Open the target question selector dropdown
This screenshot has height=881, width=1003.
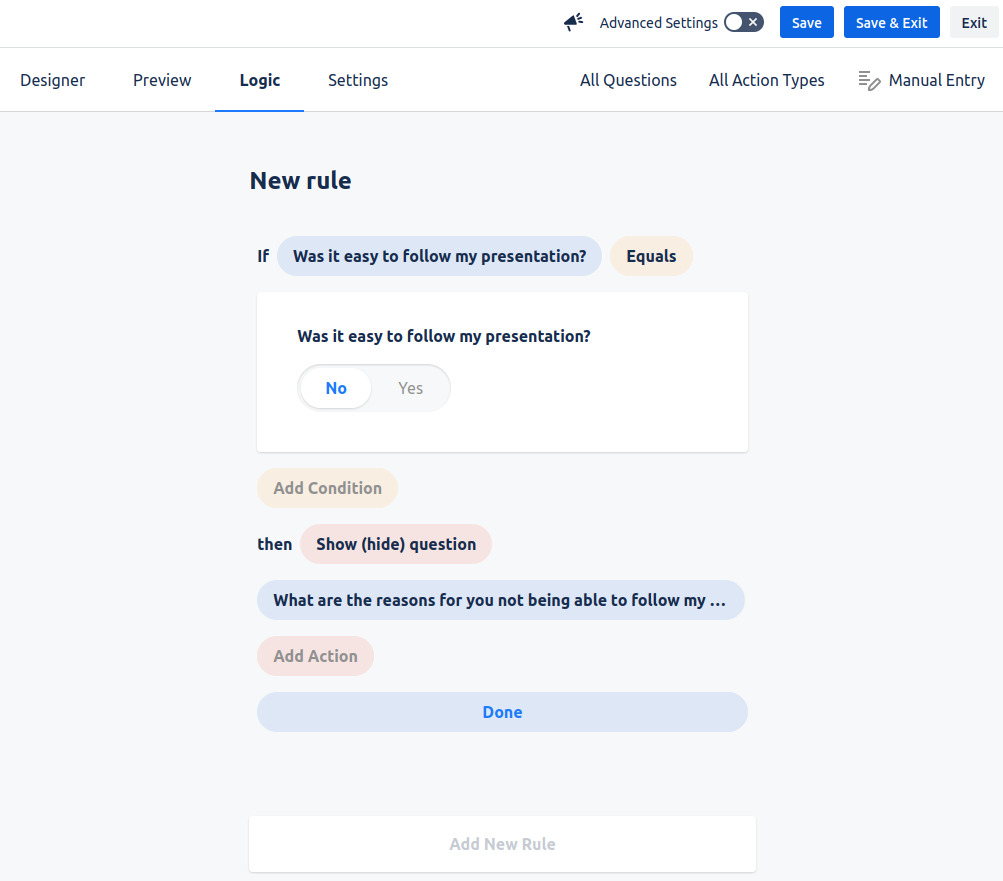[500, 600]
